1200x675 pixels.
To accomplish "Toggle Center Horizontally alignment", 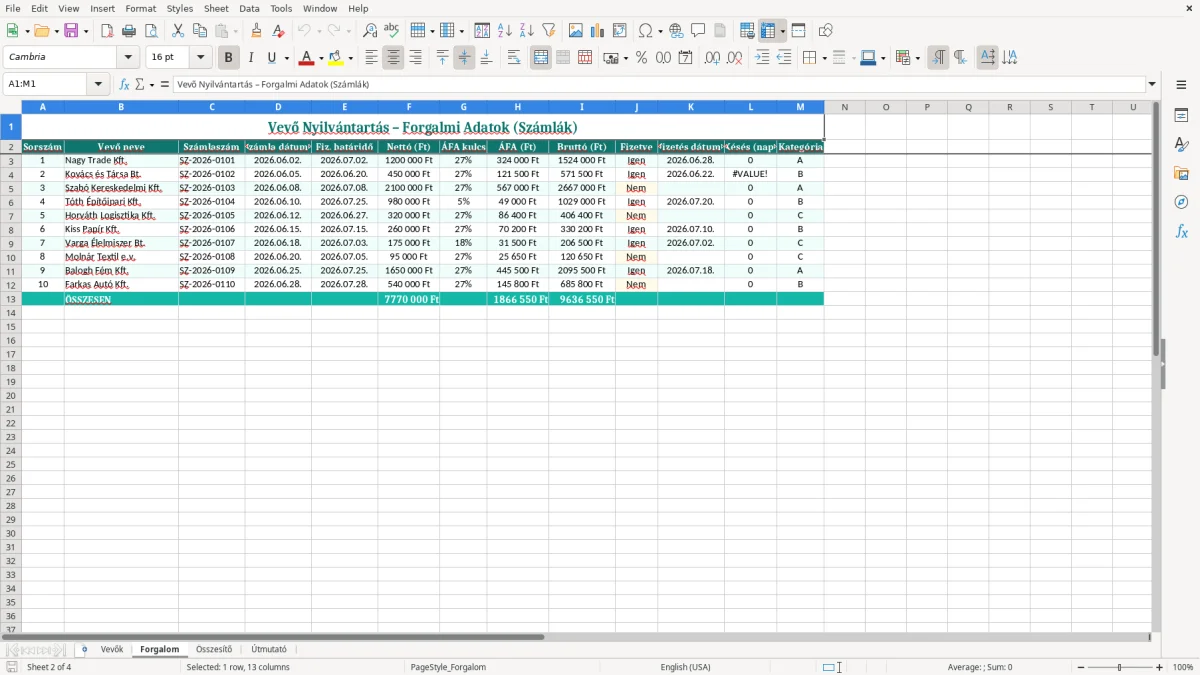I will [393, 58].
